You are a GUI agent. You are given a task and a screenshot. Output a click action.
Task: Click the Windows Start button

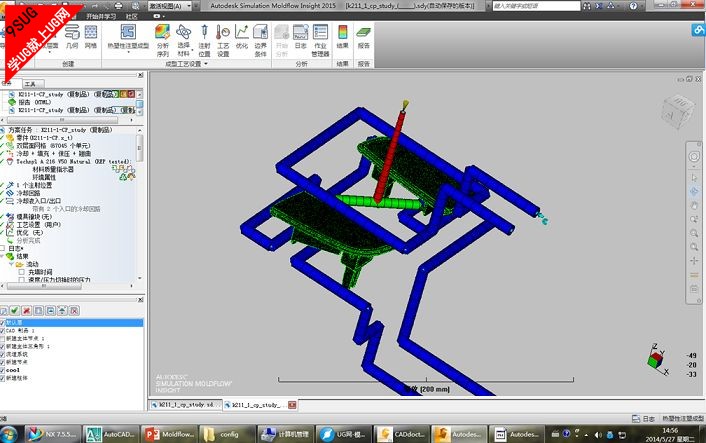click(9, 434)
